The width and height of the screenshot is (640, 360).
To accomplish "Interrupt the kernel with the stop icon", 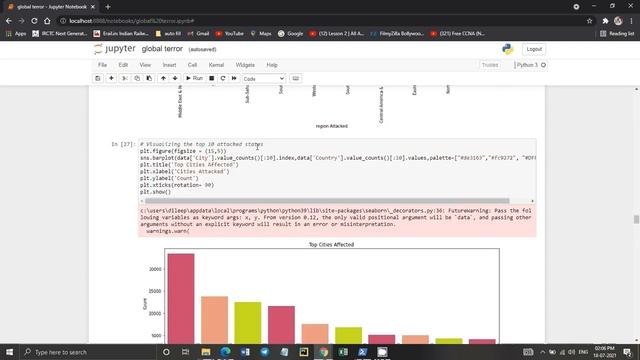I will pos(211,78).
